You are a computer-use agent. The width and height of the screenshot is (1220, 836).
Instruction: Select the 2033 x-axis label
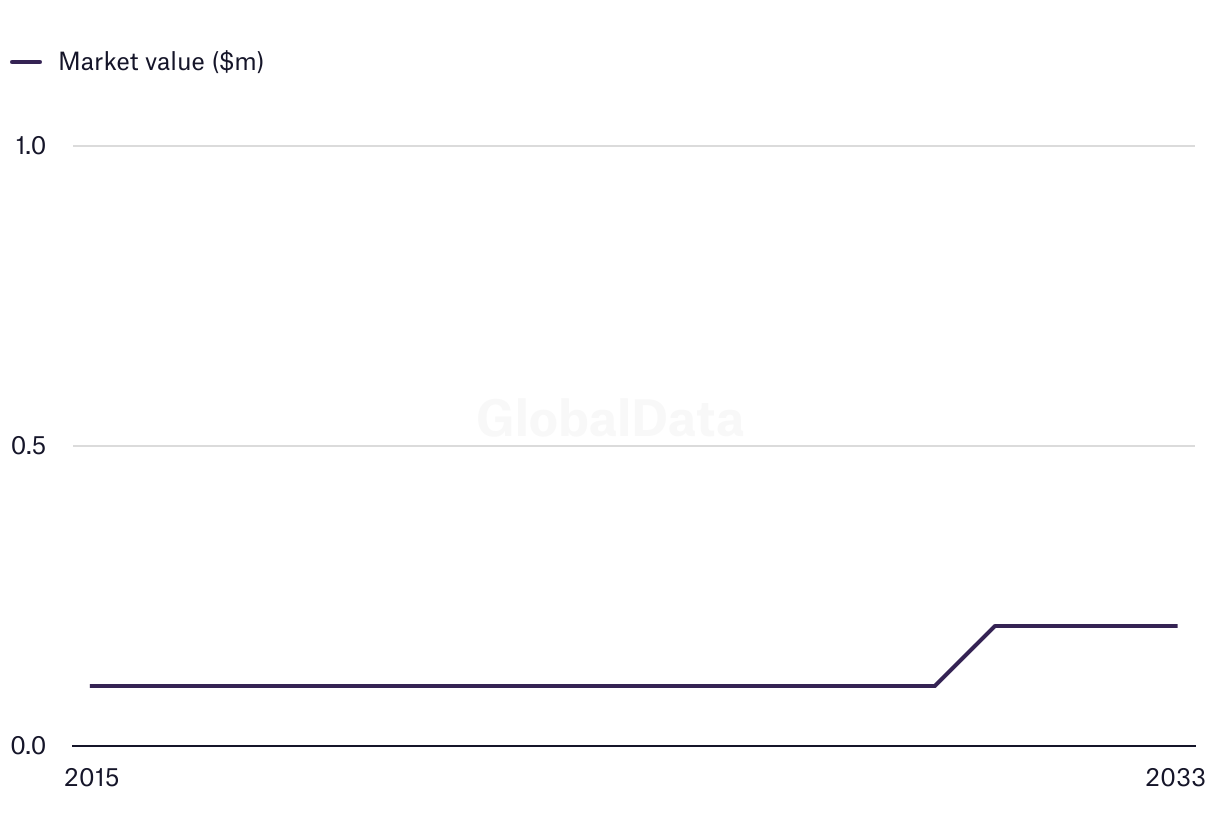(x=1176, y=778)
